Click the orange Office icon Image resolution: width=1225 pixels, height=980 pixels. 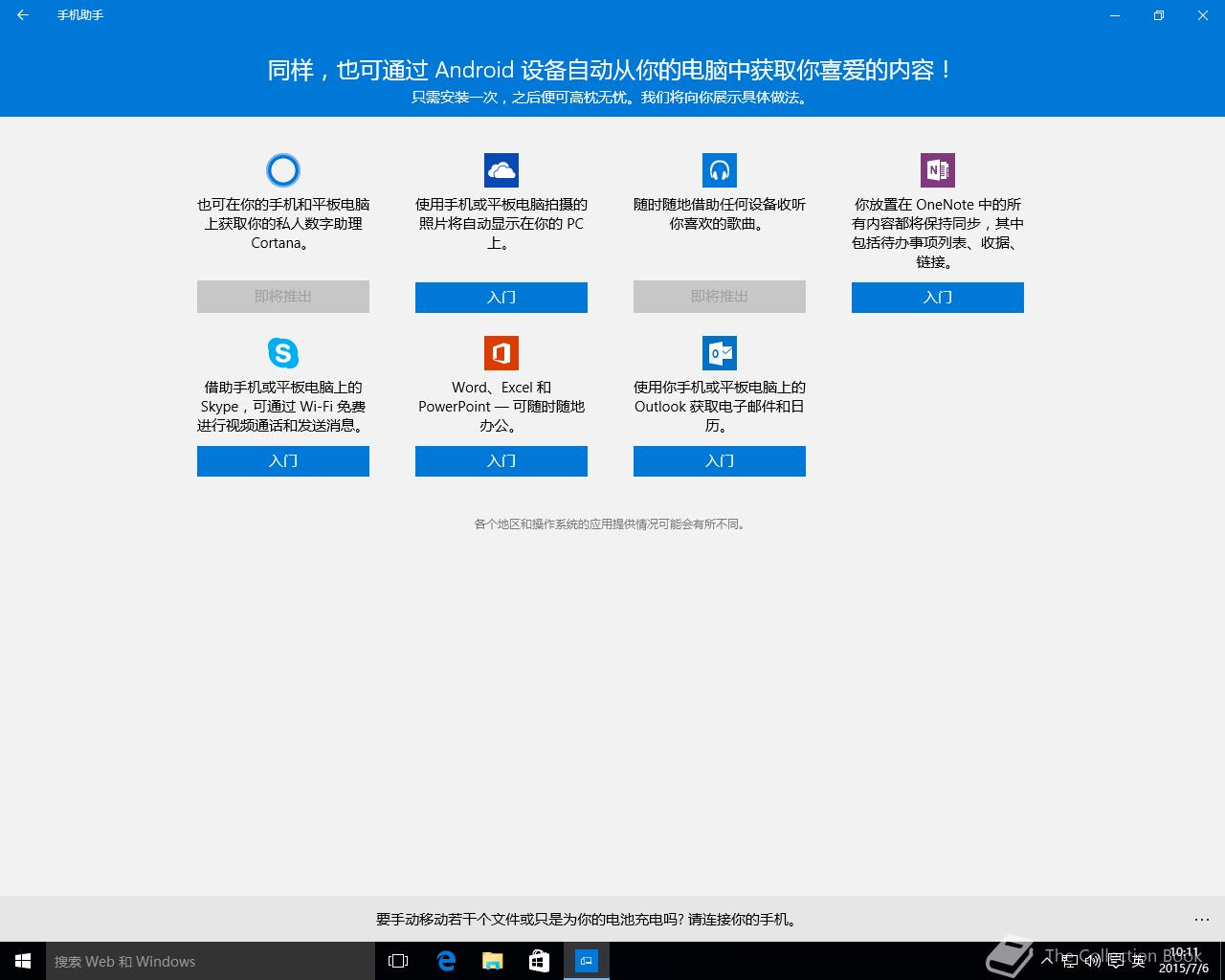[501, 353]
